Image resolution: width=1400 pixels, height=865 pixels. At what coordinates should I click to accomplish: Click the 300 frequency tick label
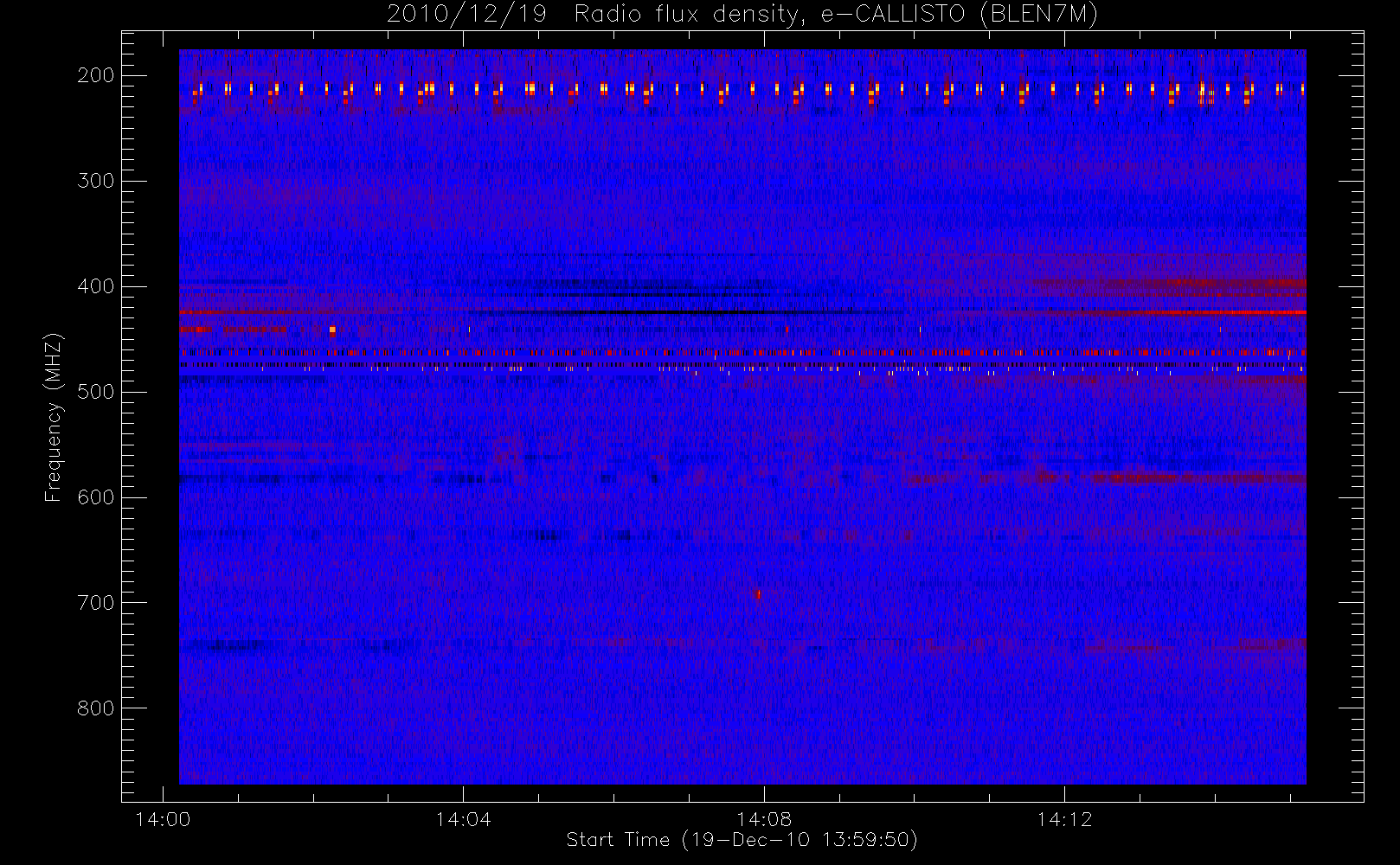point(96,181)
